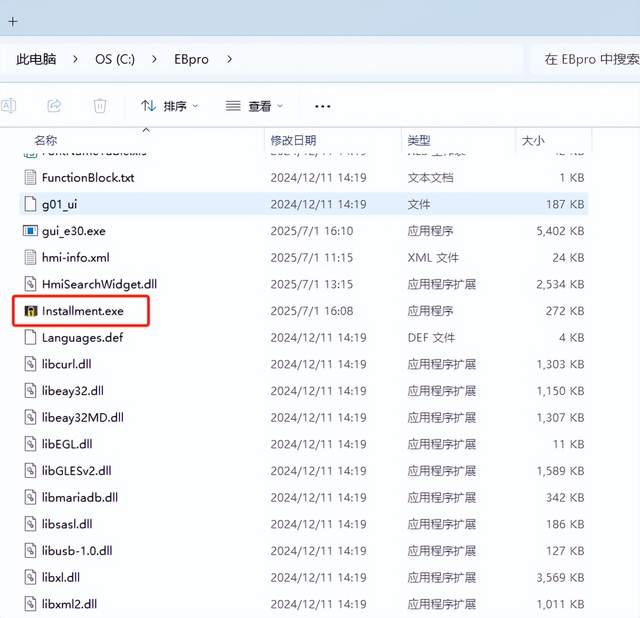Go to 此电脑 in the breadcrumb
Image resolution: width=640 pixels, height=618 pixels.
coord(36,60)
